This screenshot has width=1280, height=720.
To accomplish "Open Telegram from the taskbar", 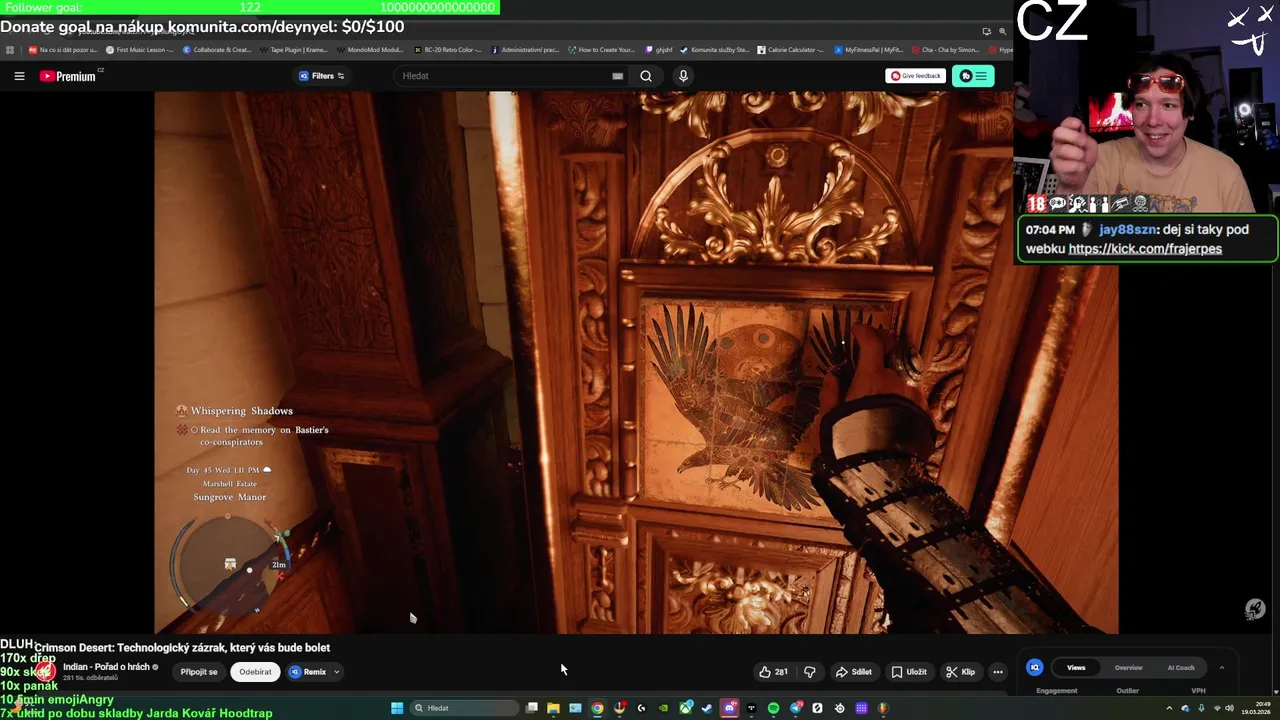I will [795, 708].
